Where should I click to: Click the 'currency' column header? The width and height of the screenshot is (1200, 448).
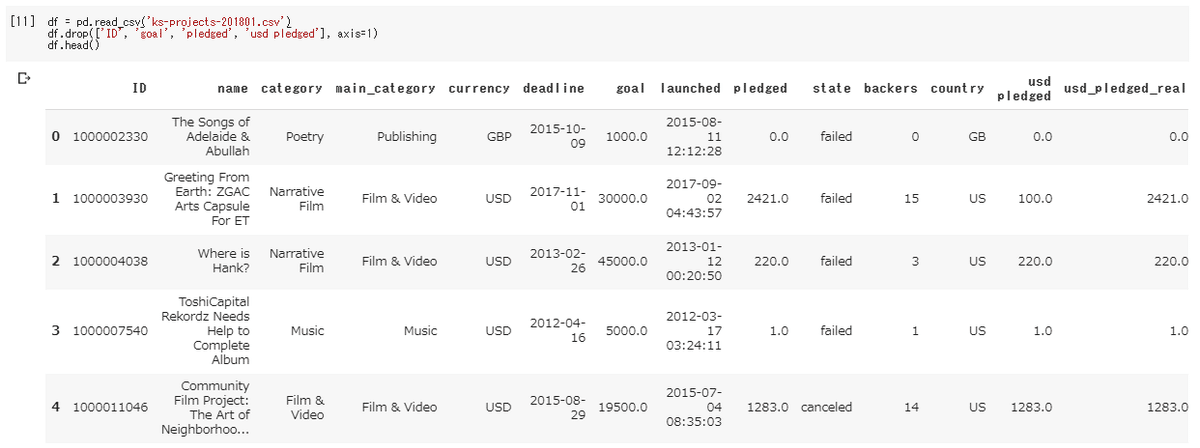[480, 88]
